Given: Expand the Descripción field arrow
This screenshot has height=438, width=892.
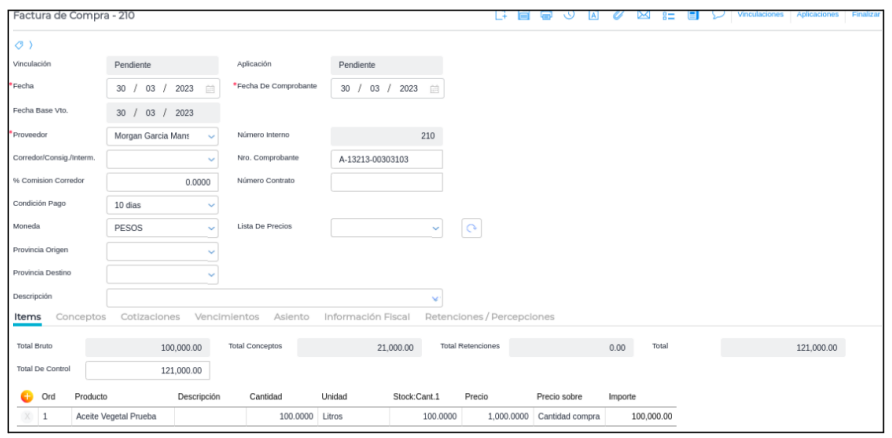Looking at the screenshot, I should (x=435, y=298).
